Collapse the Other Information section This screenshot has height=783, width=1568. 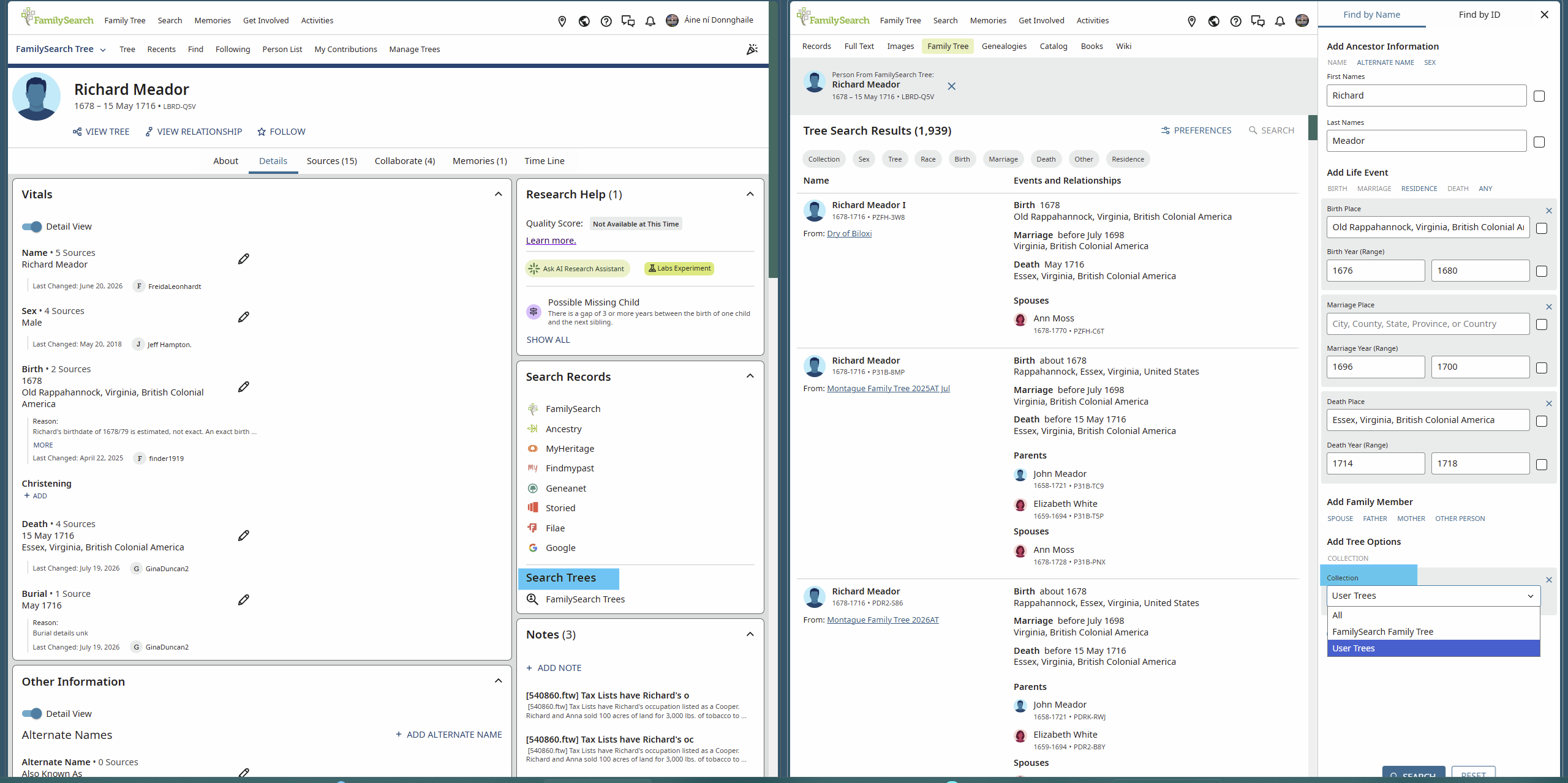click(x=499, y=681)
